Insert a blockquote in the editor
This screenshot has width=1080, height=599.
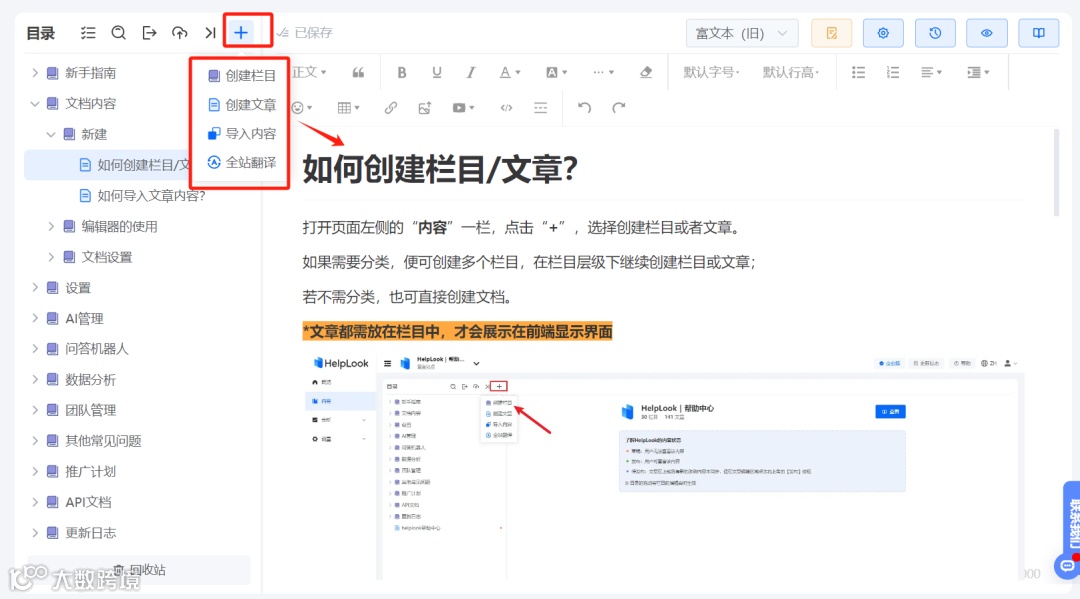(358, 72)
